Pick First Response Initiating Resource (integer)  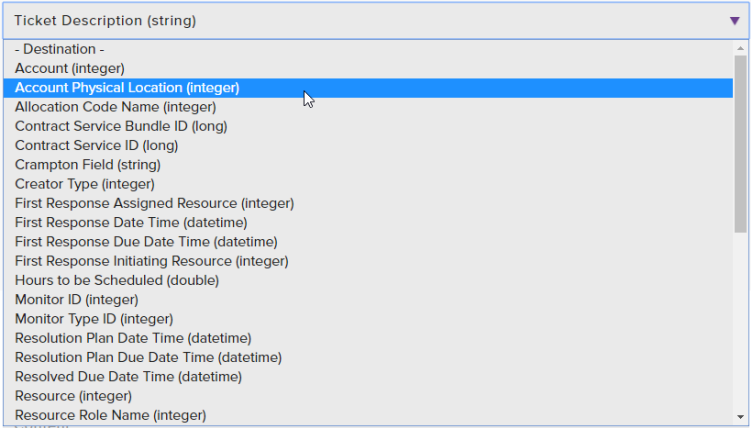click(x=151, y=261)
